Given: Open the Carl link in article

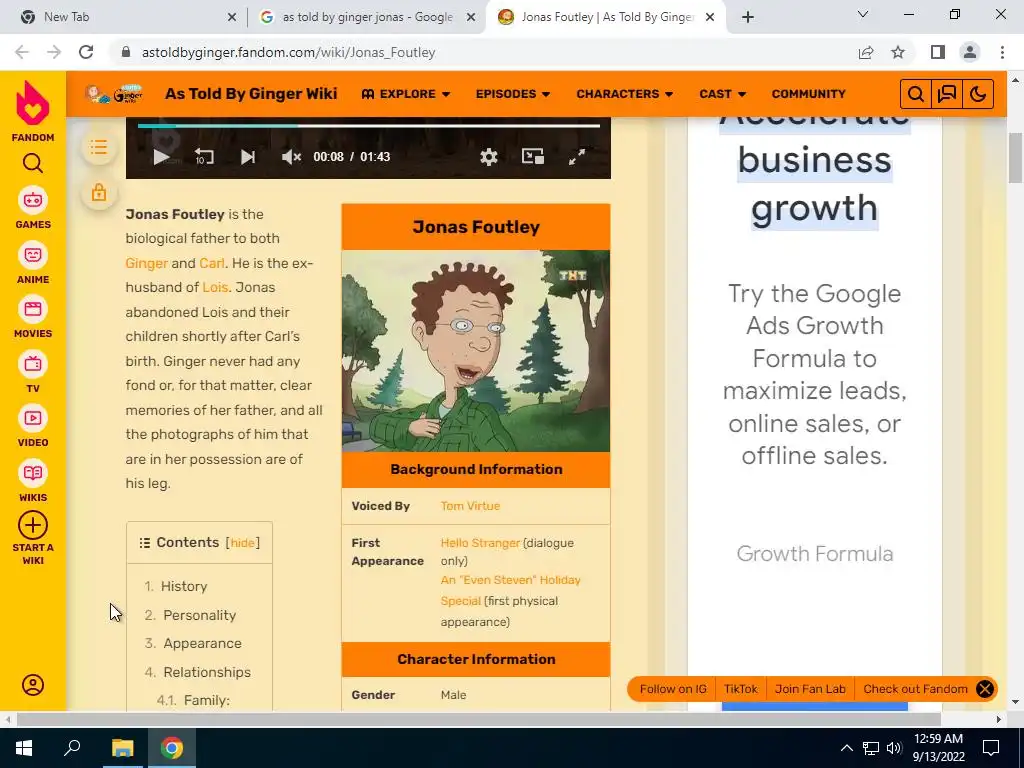Looking at the screenshot, I should (x=212, y=263).
